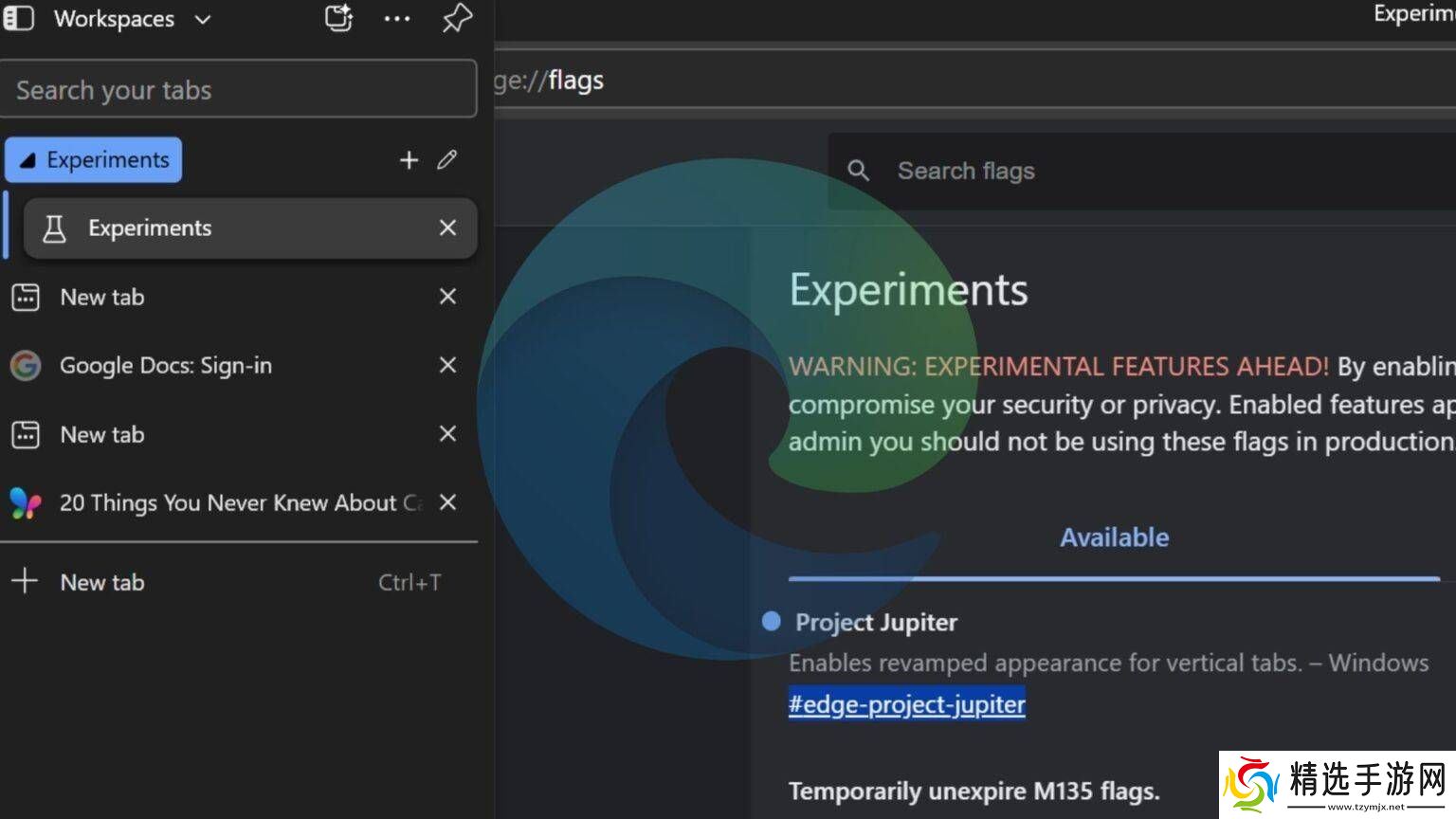Close the Experiments tab
The image size is (1456, 819).
[x=447, y=228]
